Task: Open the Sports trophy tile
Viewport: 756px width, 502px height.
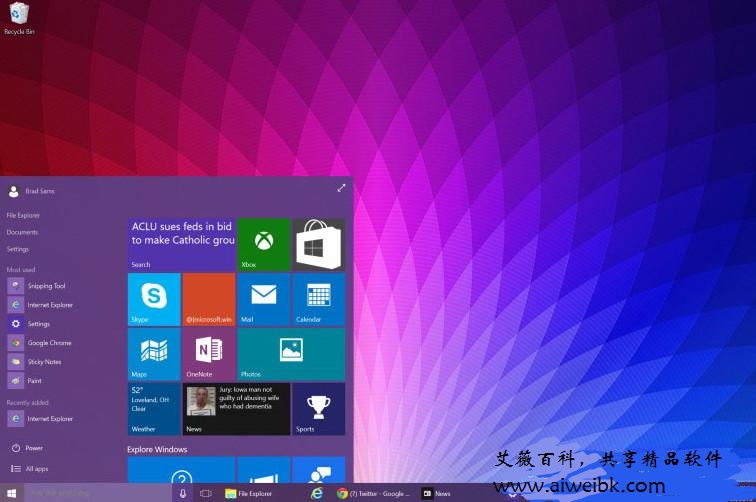Action: pyautogui.click(x=319, y=409)
